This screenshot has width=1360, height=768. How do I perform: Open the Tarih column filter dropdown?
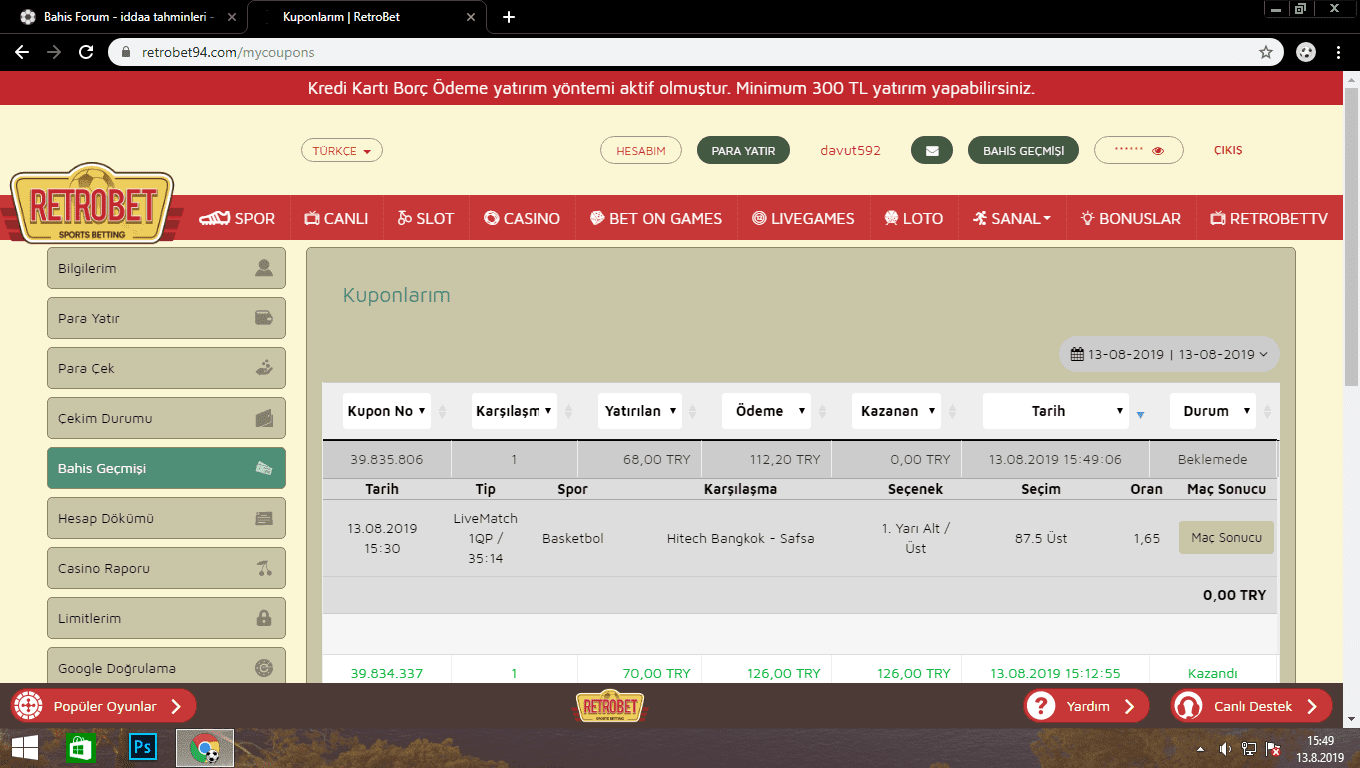pyautogui.click(x=1056, y=411)
